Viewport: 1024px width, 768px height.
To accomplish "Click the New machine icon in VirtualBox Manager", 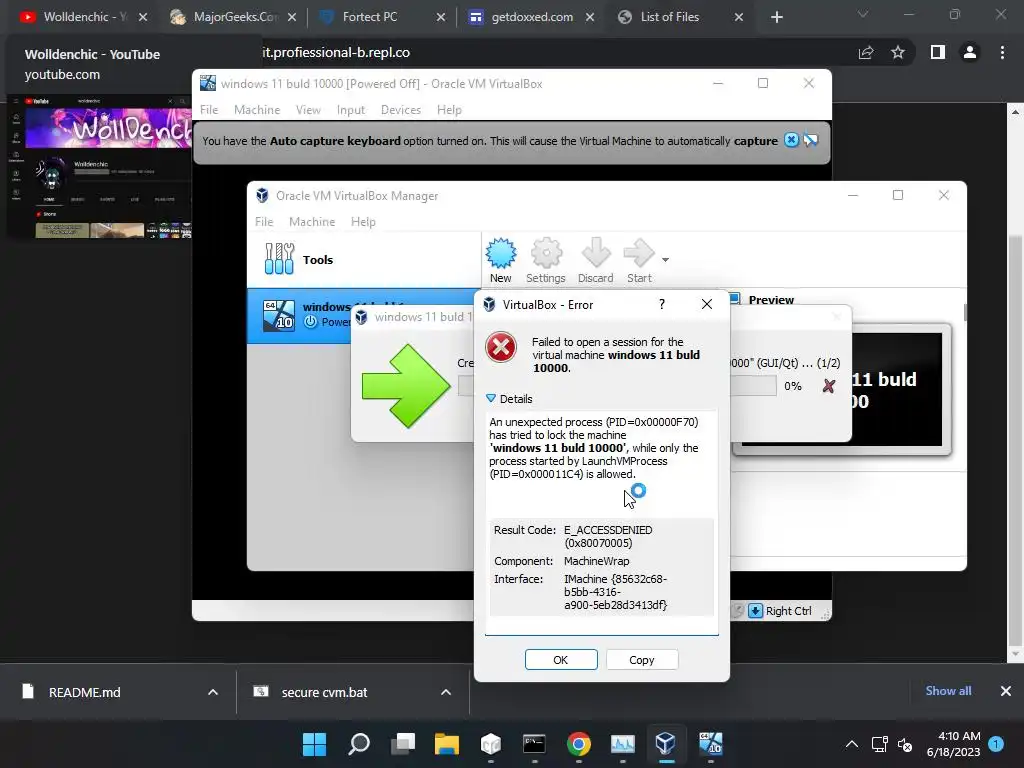I will [x=501, y=261].
